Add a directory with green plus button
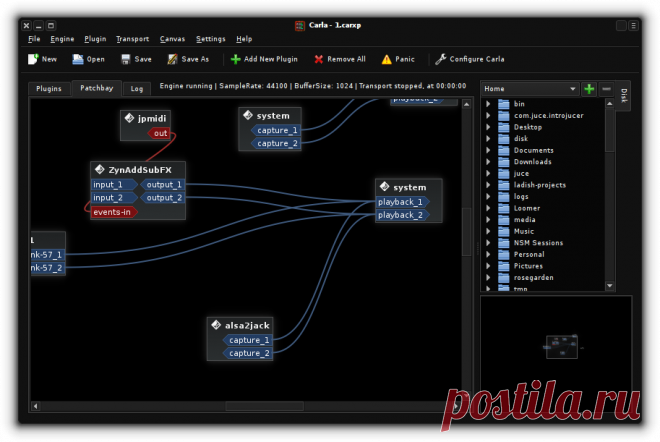 tap(589, 89)
